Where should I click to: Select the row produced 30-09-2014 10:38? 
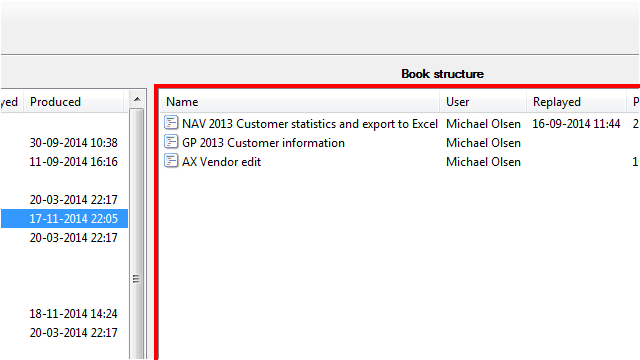pyautogui.click(x=64, y=143)
